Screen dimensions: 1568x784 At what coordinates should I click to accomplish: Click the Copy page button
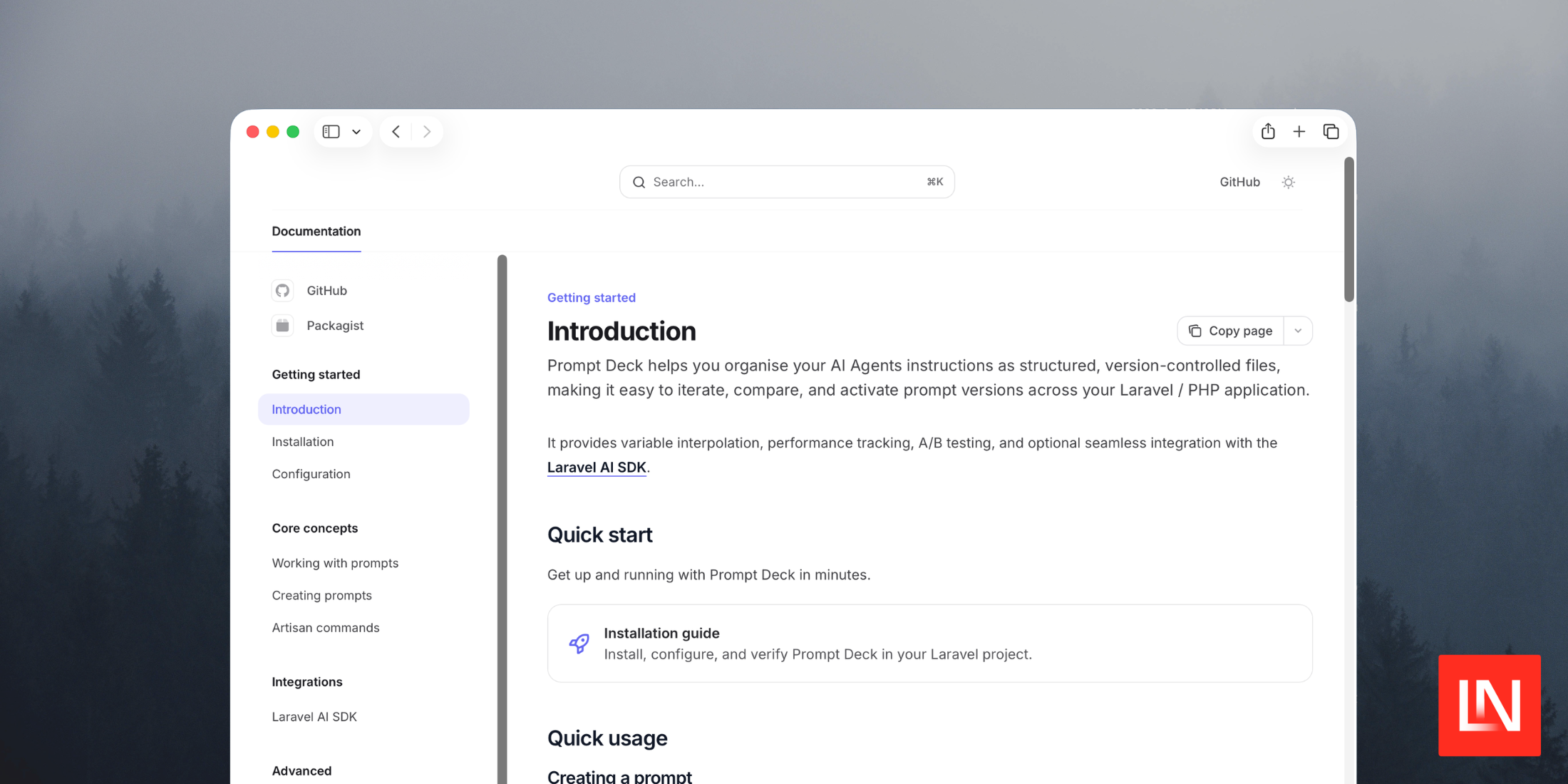point(1231,330)
